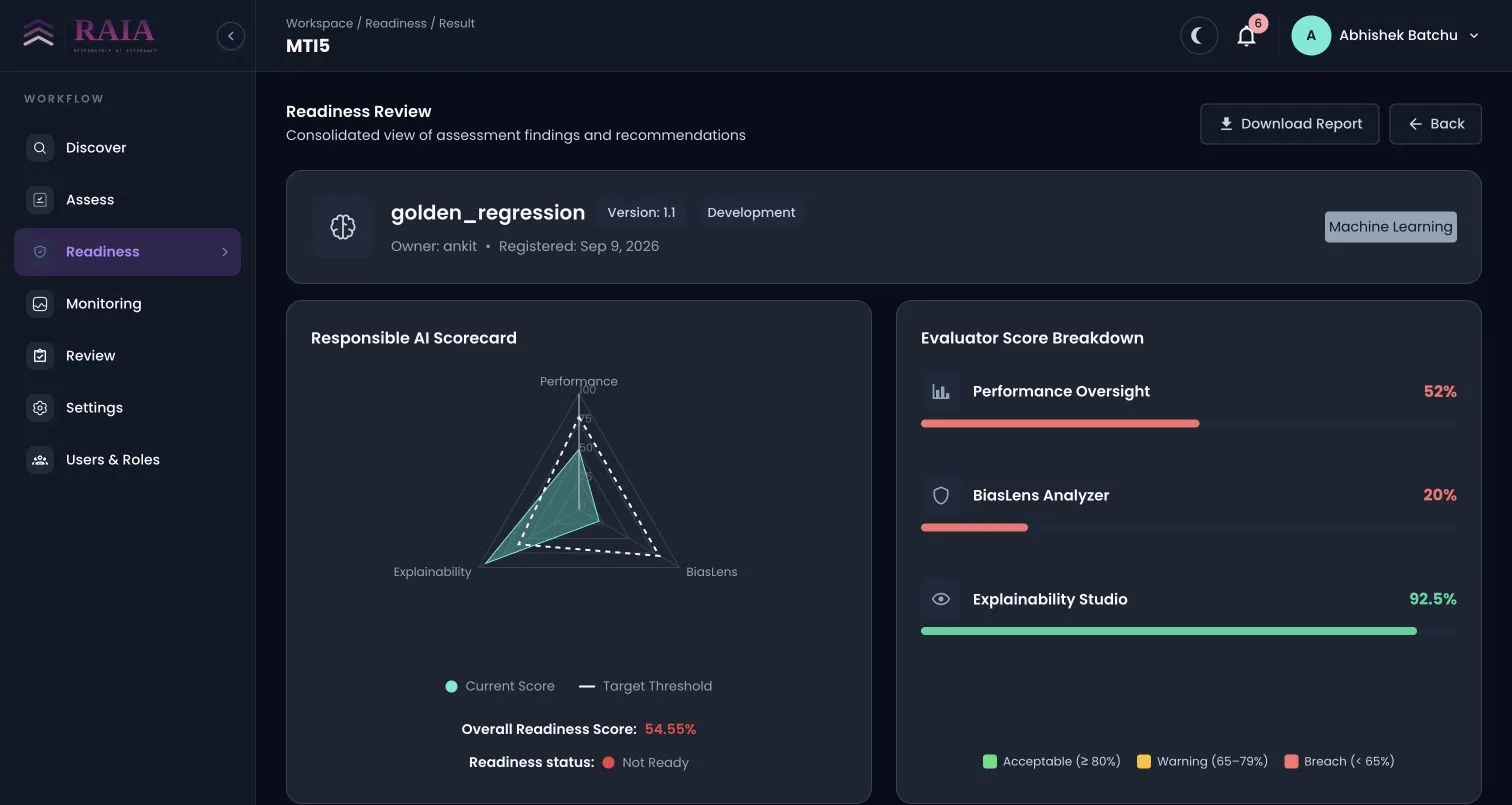Click the Download Report button

click(1290, 124)
